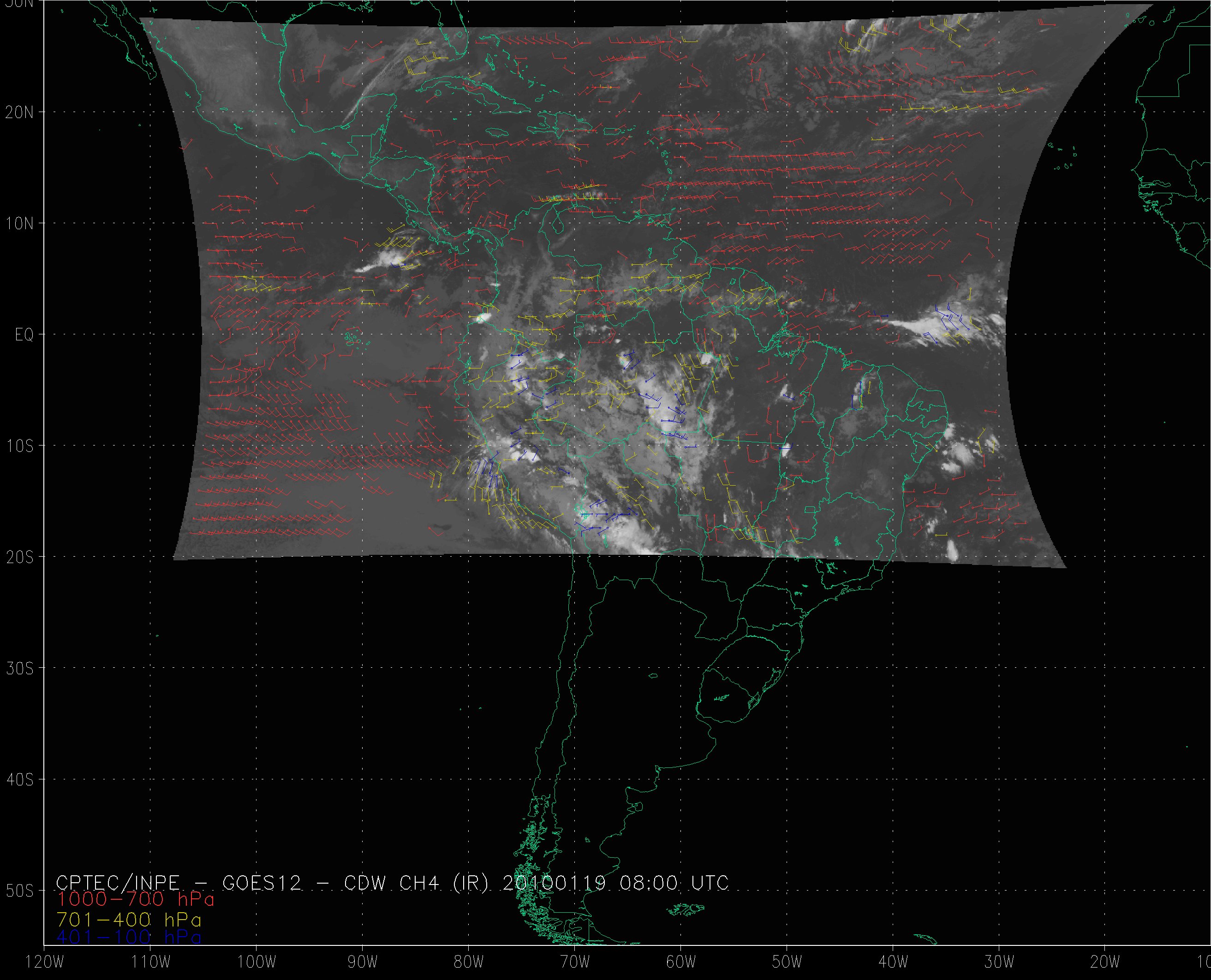Click the 40S latitude axis label
The height and width of the screenshot is (980, 1211).
[19, 779]
